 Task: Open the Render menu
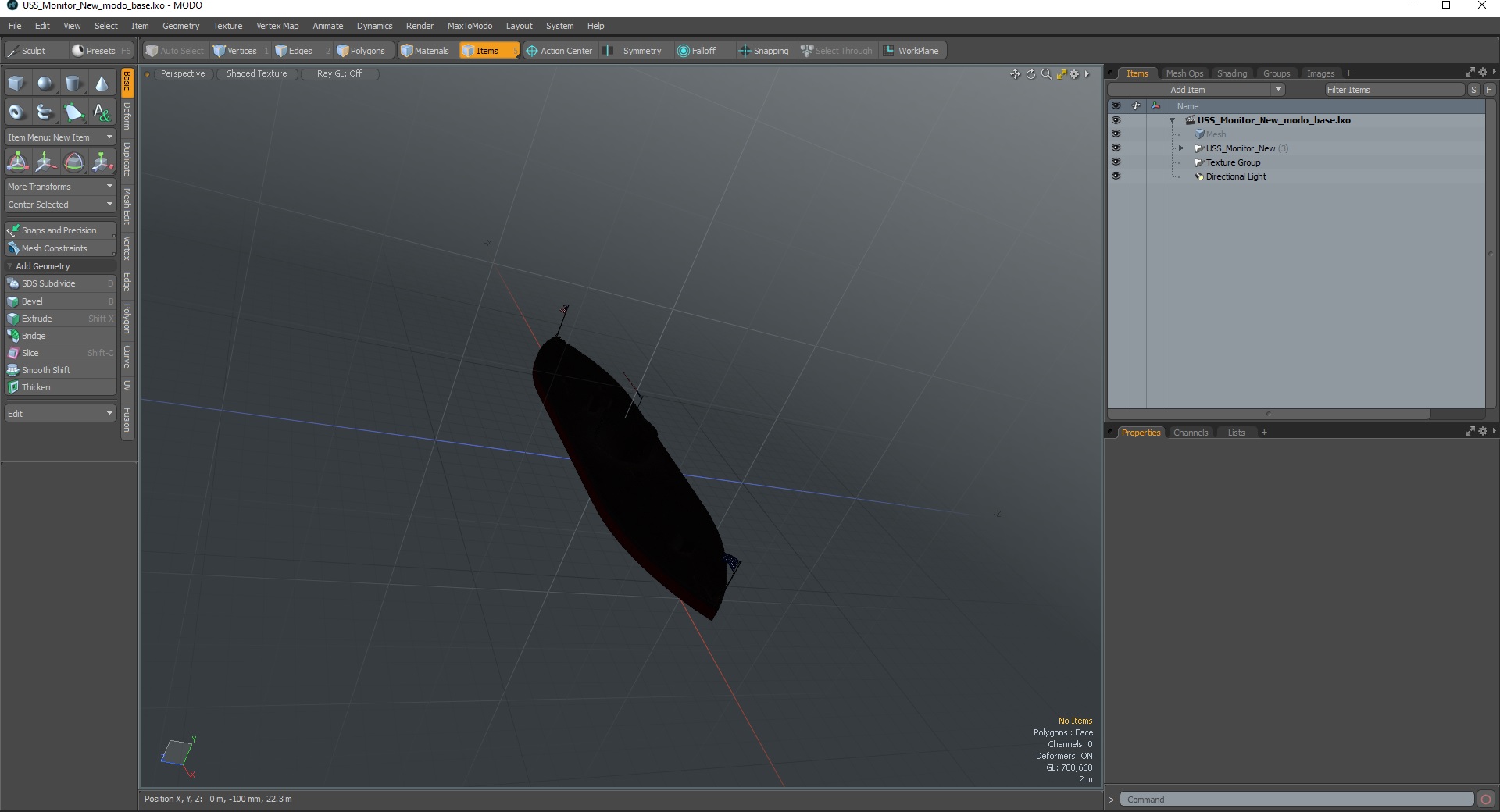[x=420, y=26]
